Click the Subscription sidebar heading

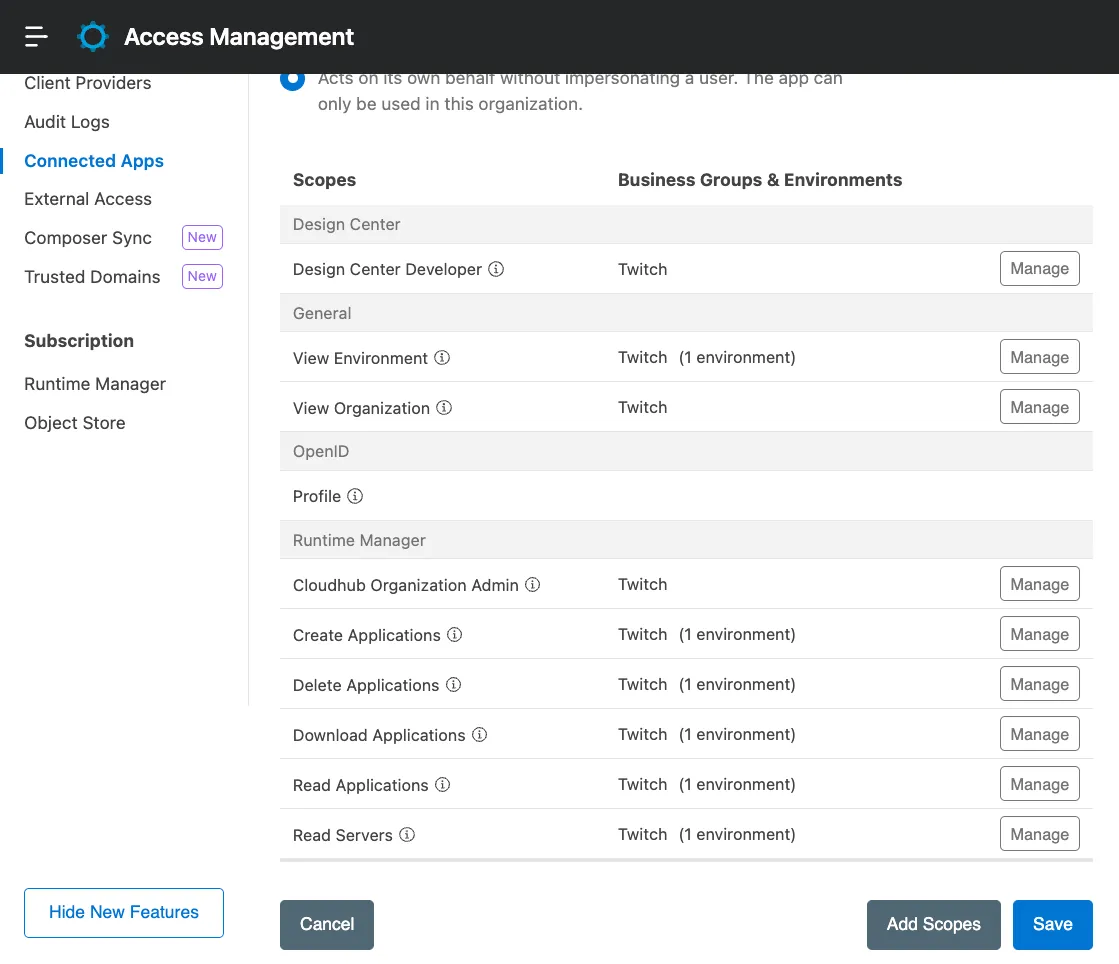(x=79, y=341)
